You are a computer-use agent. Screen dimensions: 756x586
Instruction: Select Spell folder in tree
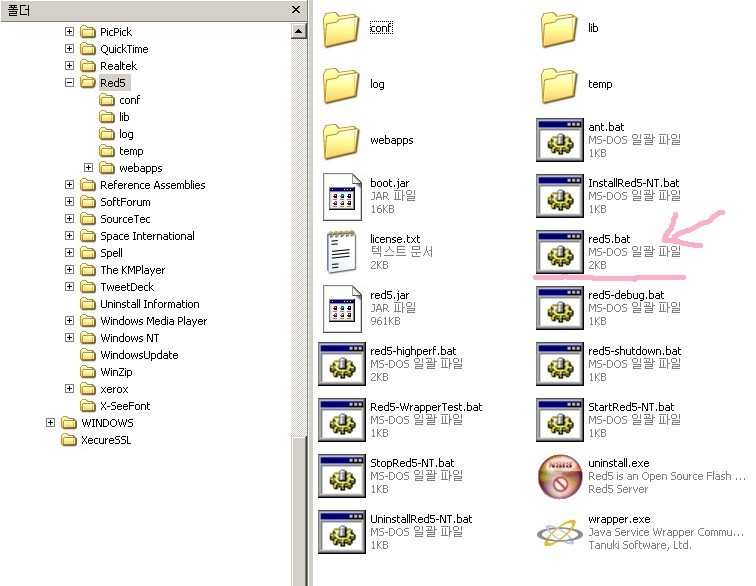(111, 253)
